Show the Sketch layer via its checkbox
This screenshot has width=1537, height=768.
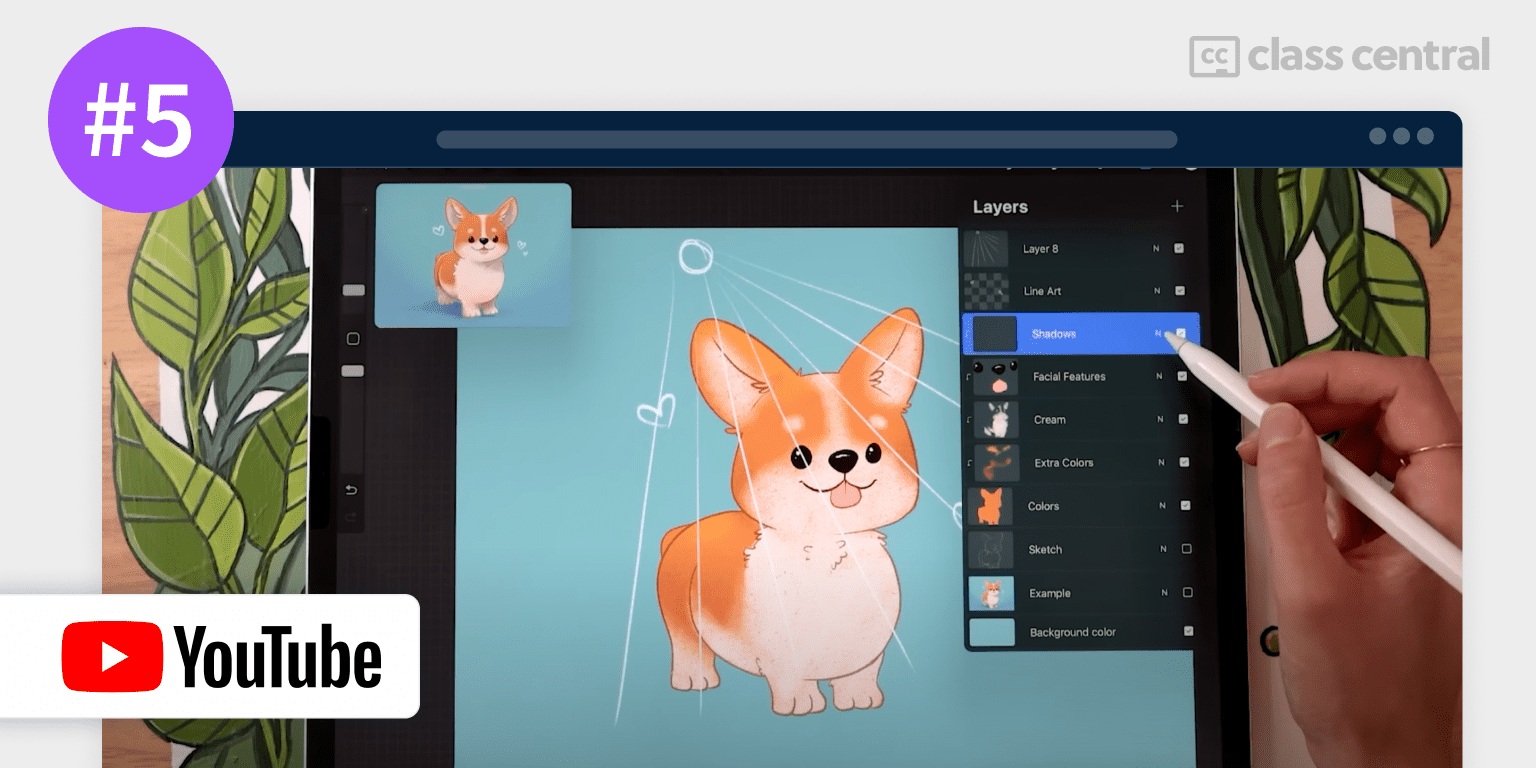click(1187, 549)
